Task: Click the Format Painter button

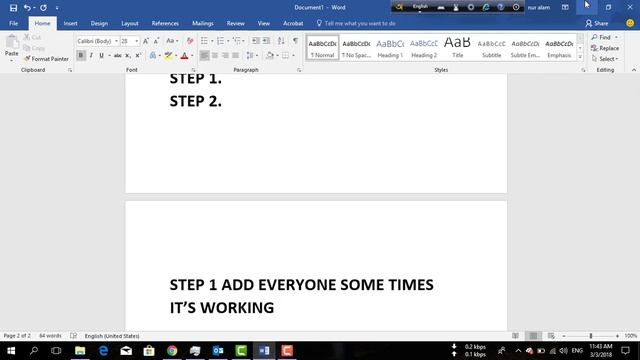Action: (x=46, y=59)
